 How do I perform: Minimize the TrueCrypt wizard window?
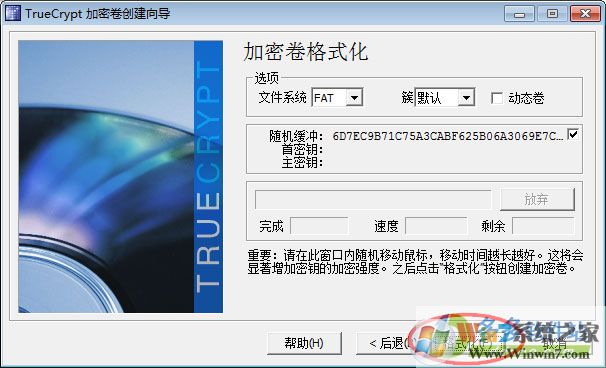pos(519,14)
